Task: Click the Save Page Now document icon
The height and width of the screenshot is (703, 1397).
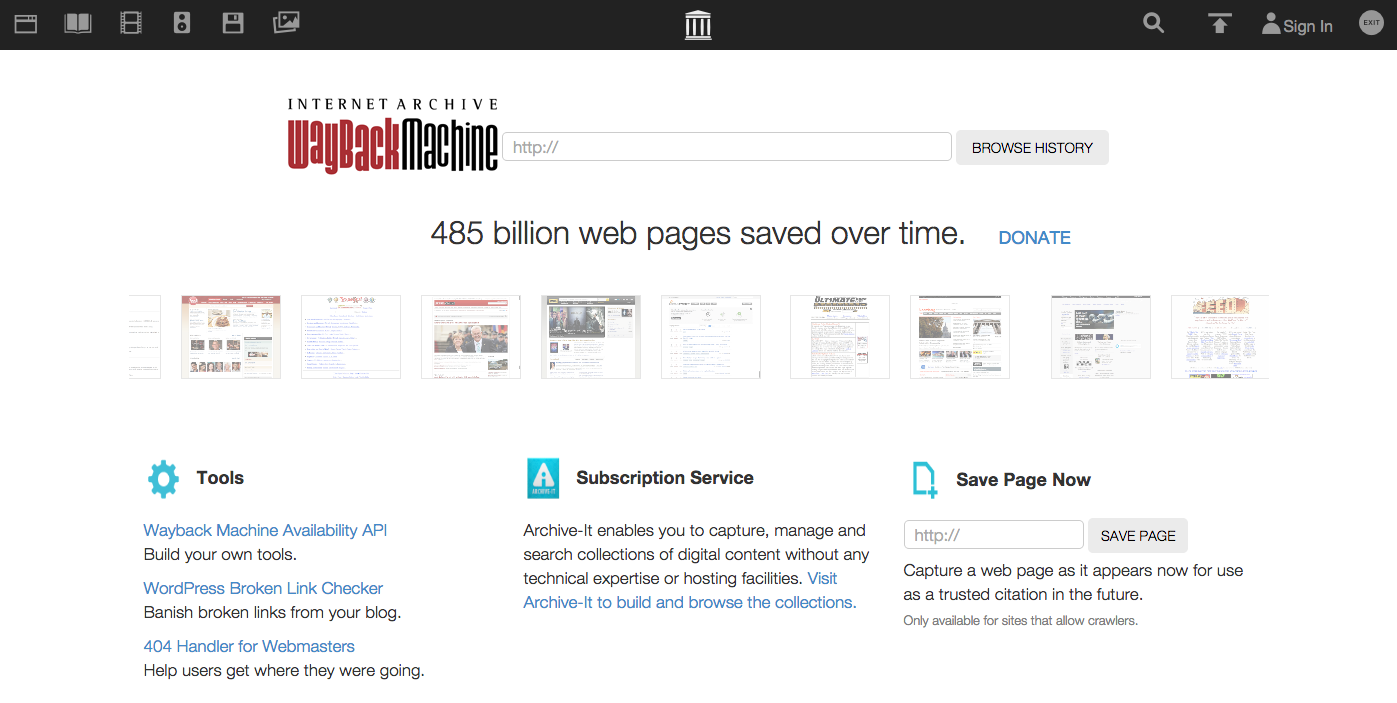Action: [925, 480]
